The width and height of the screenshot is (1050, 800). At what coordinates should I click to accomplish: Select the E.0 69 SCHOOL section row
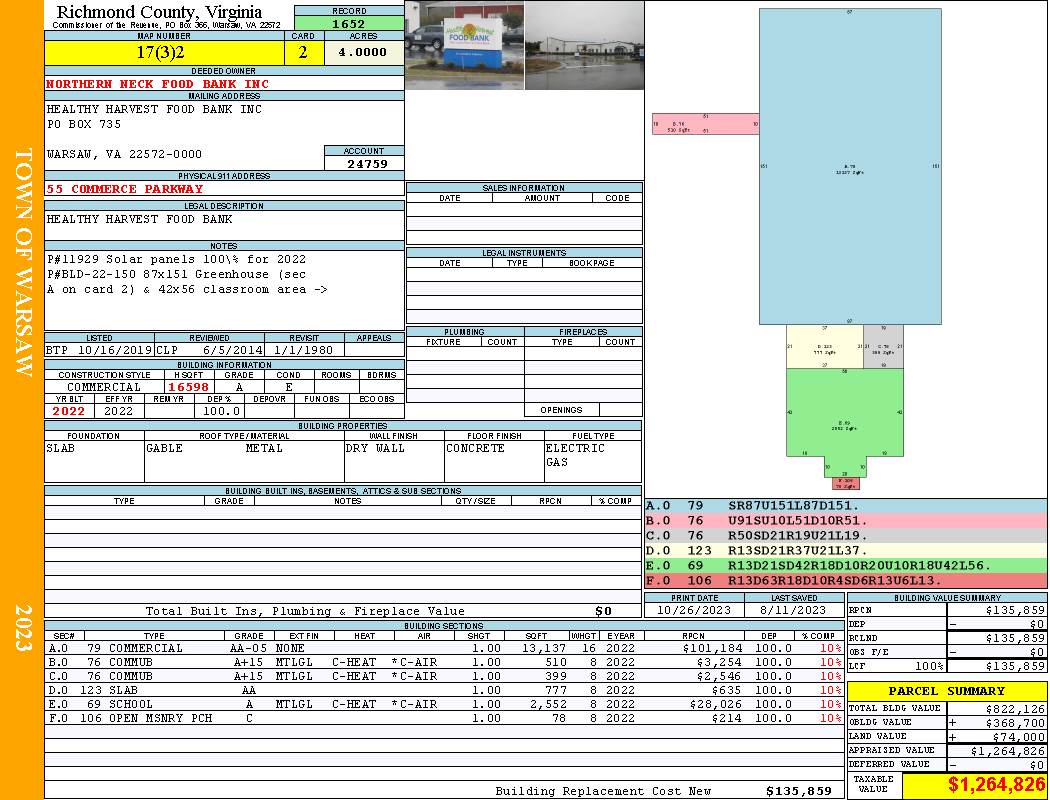[x=445, y=704]
